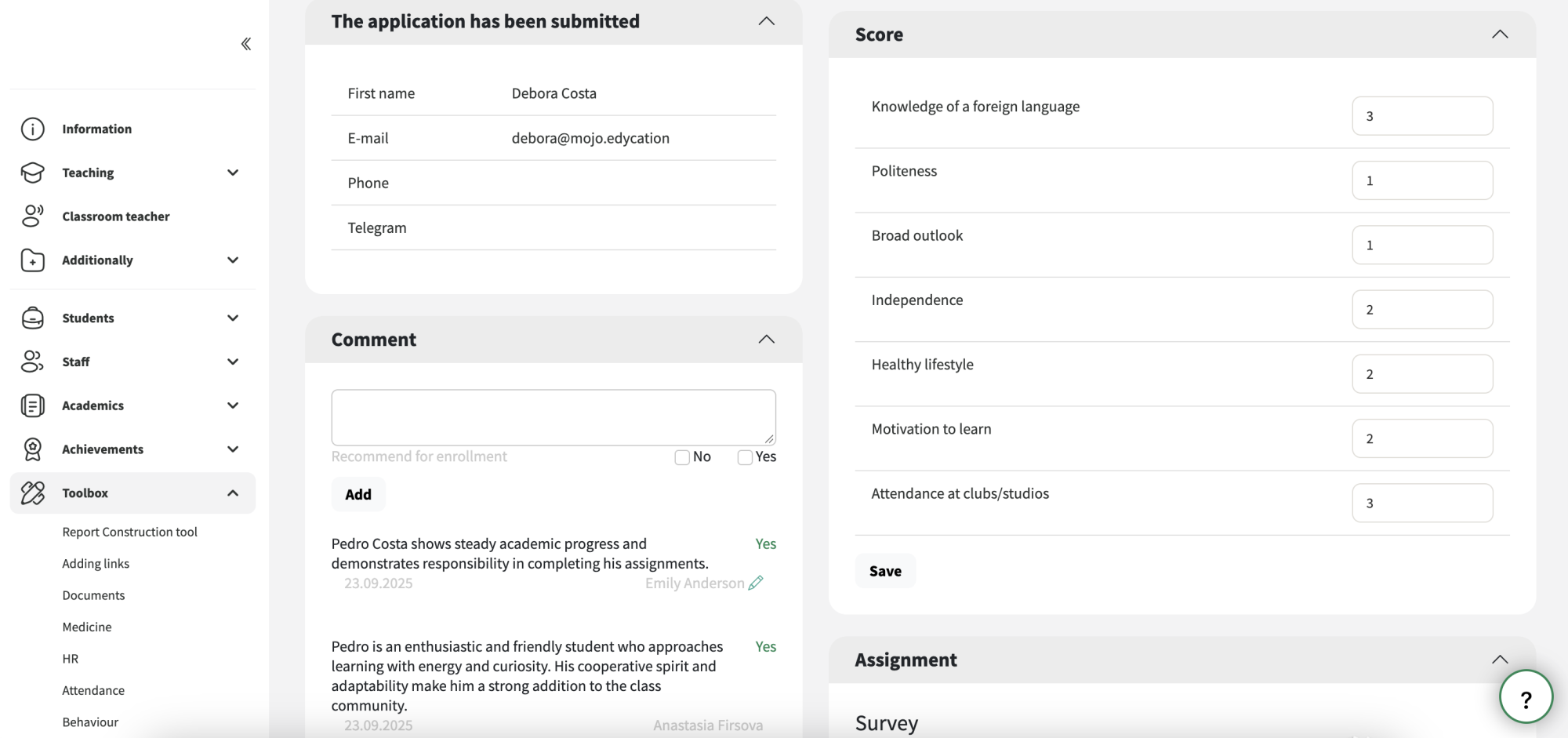Screen dimensions: 1568x738
Task: Click the Add comment button
Action: [x=358, y=494]
